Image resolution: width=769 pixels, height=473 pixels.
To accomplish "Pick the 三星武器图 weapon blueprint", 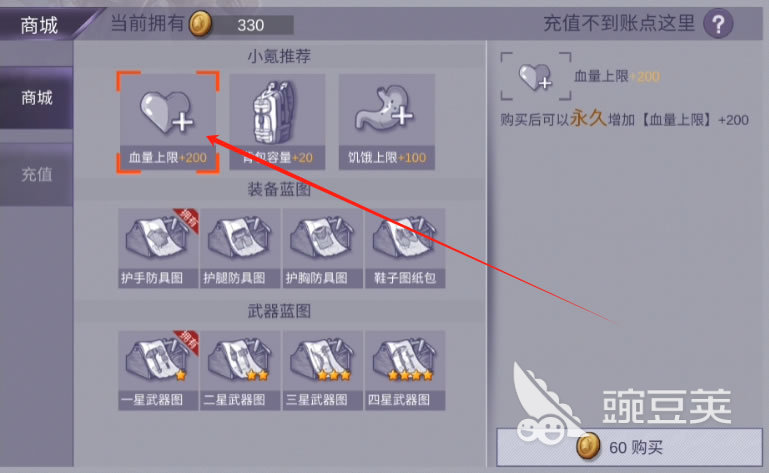I will (323, 370).
